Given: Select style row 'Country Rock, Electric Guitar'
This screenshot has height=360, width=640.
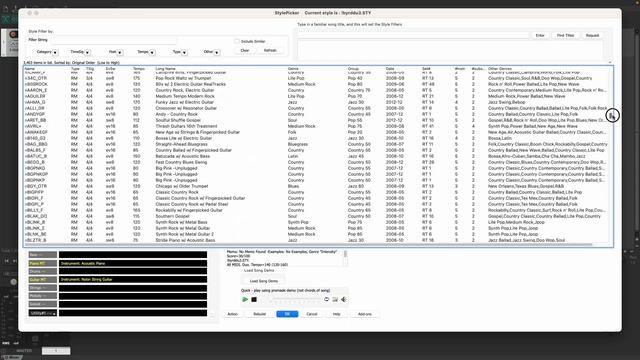Looking at the screenshot, I should (x=316, y=90).
